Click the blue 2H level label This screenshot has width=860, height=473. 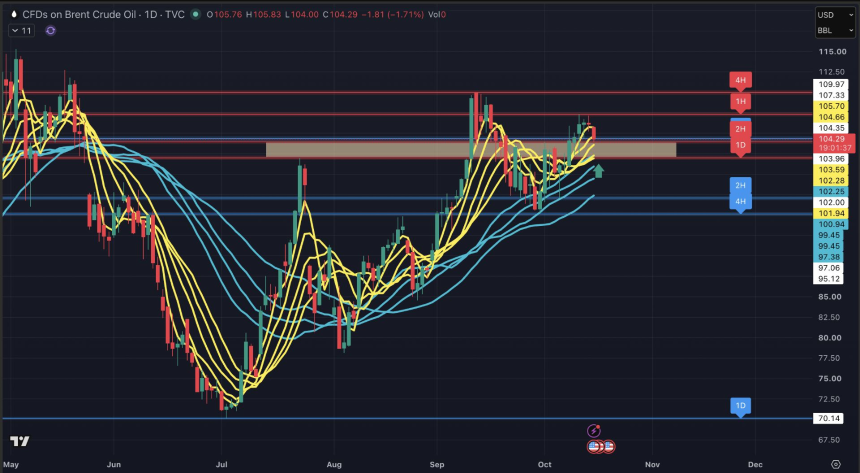(x=740, y=185)
